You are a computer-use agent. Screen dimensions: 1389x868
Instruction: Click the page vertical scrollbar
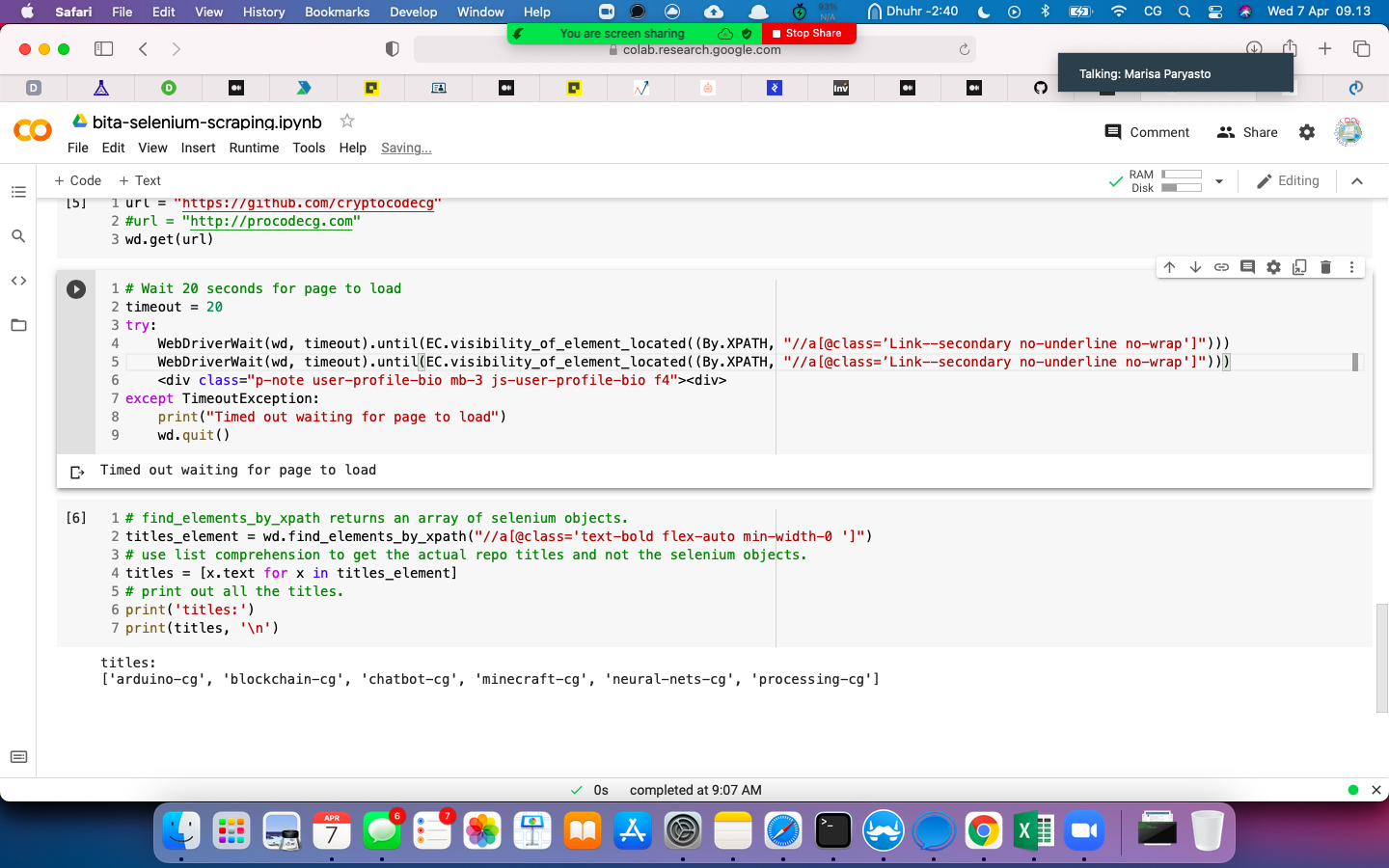[x=1381, y=658]
